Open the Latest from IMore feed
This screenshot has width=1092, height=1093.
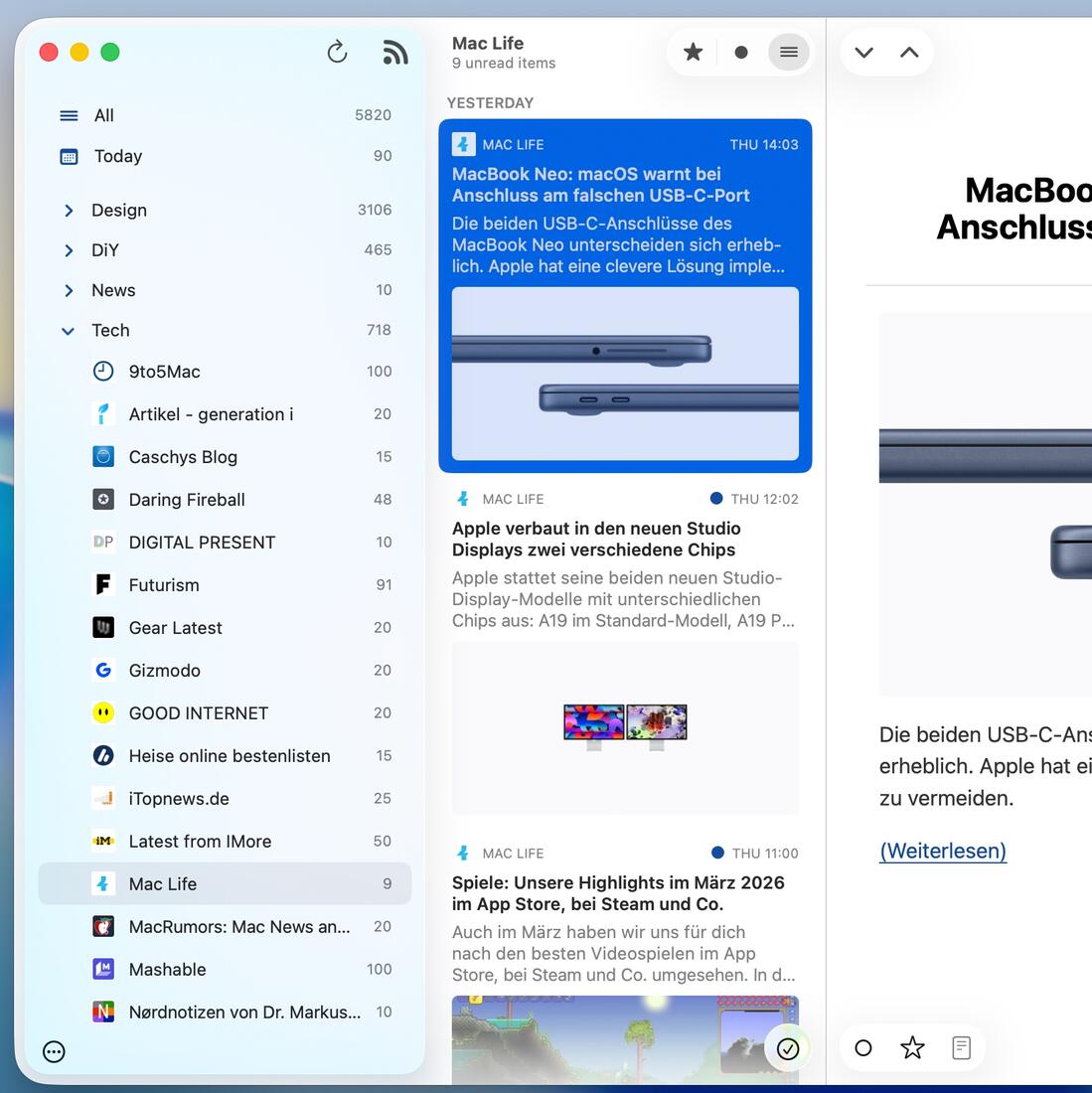tap(226, 842)
